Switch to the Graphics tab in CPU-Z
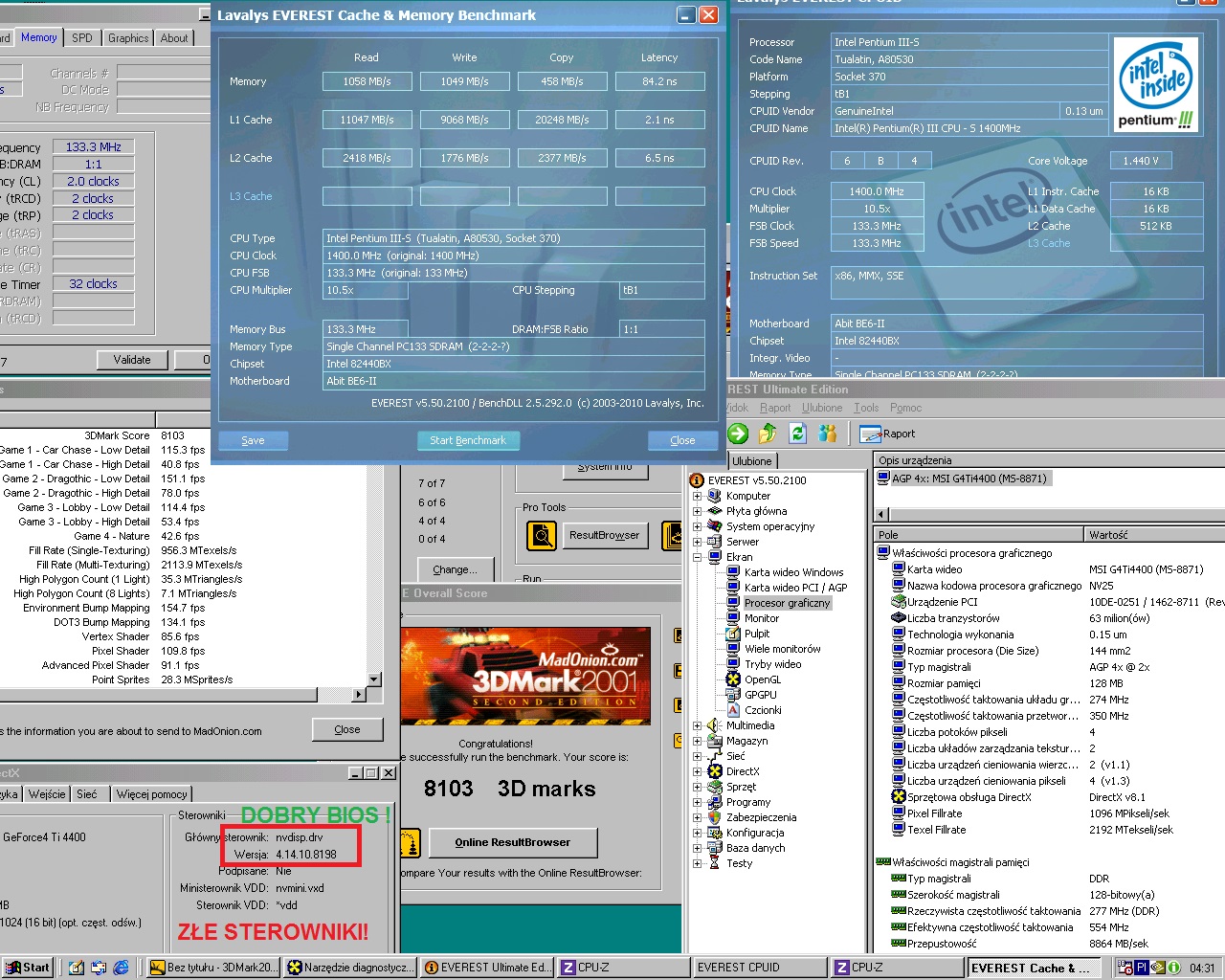The height and width of the screenshot is (980, 1225). click(128, 38)
